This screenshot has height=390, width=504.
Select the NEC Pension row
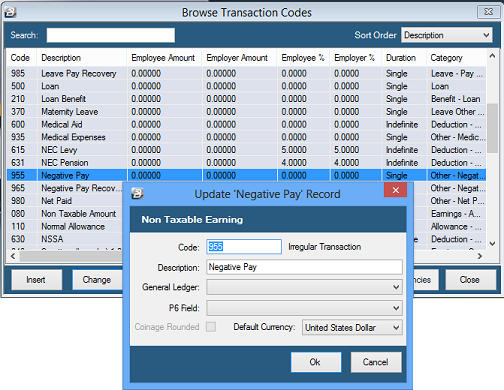[246, 163]
